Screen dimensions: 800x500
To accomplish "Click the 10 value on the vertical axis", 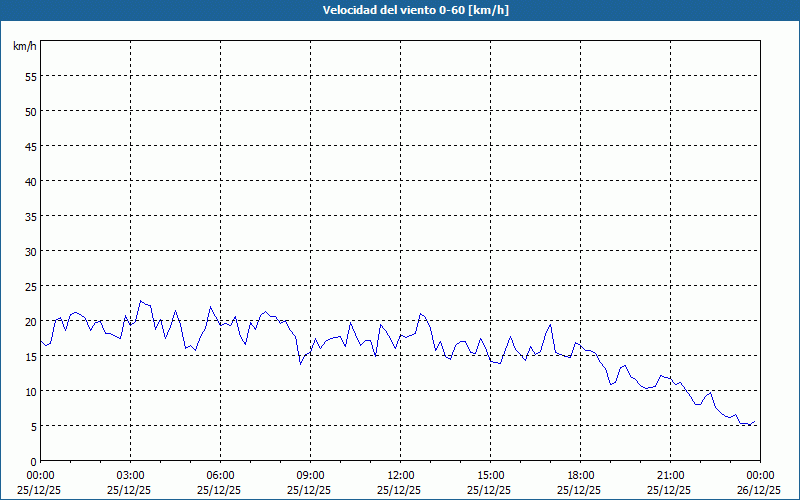I will 30,391.
